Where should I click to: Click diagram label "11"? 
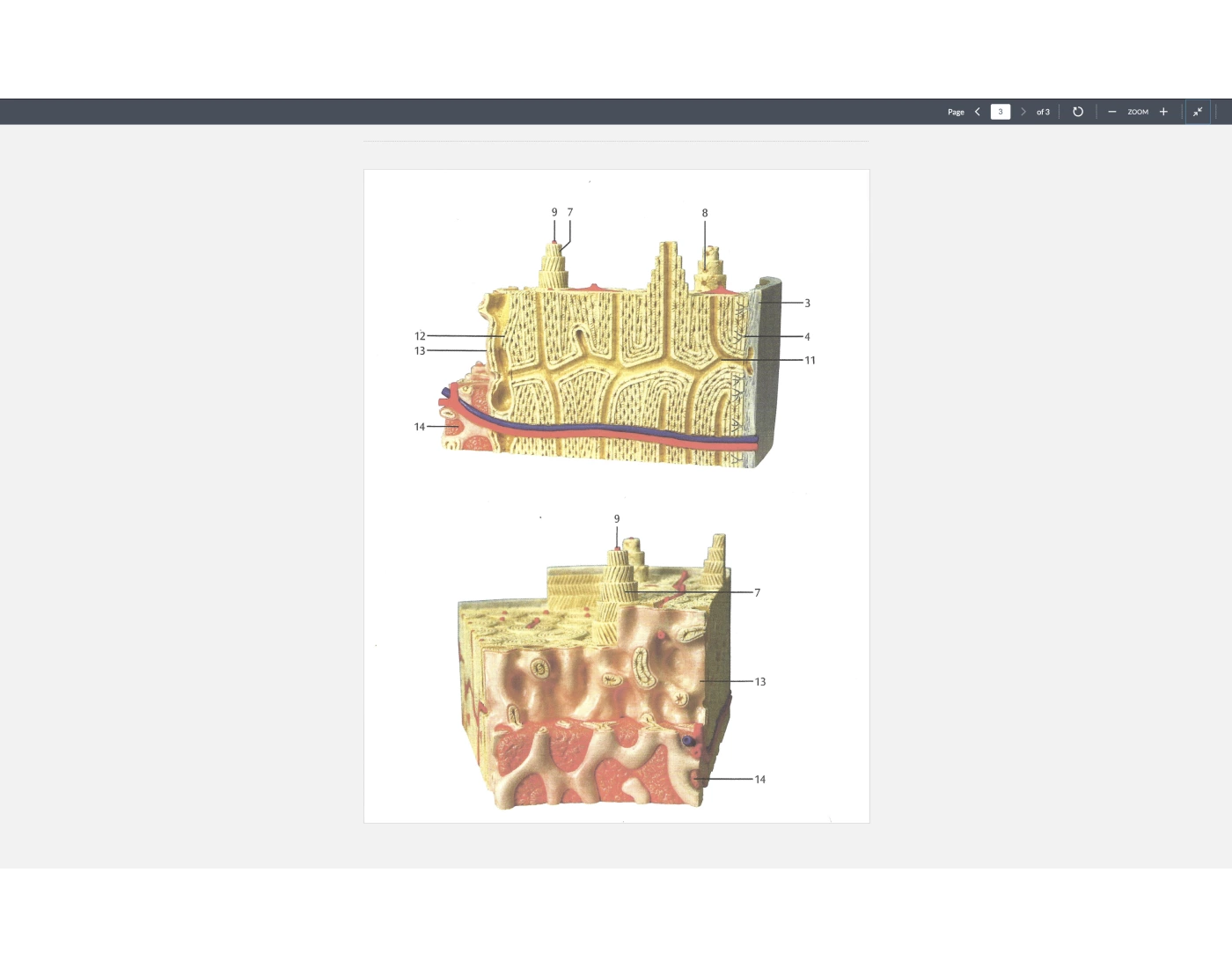(x=810, y=360)
